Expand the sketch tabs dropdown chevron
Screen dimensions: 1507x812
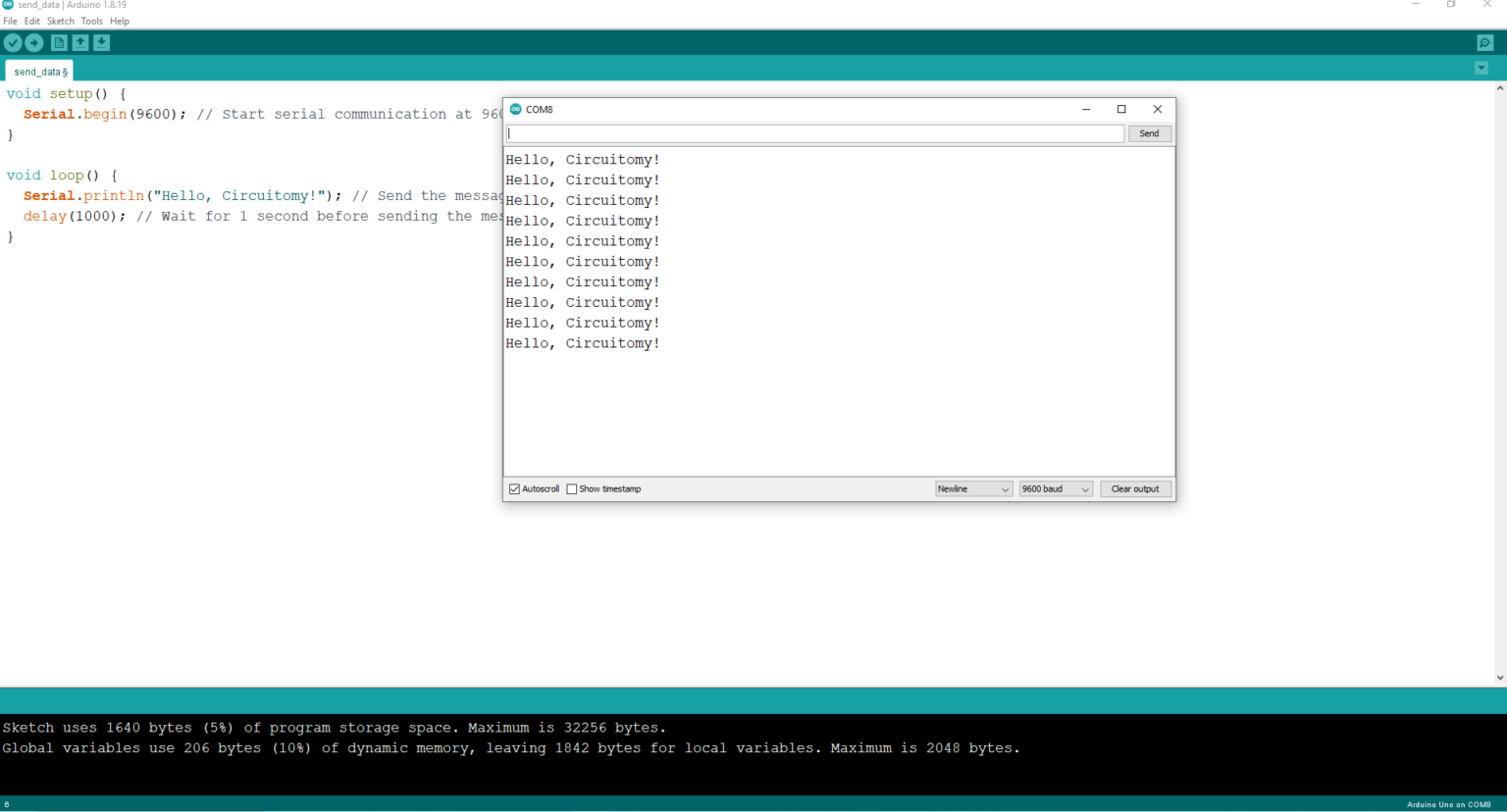1481,68
